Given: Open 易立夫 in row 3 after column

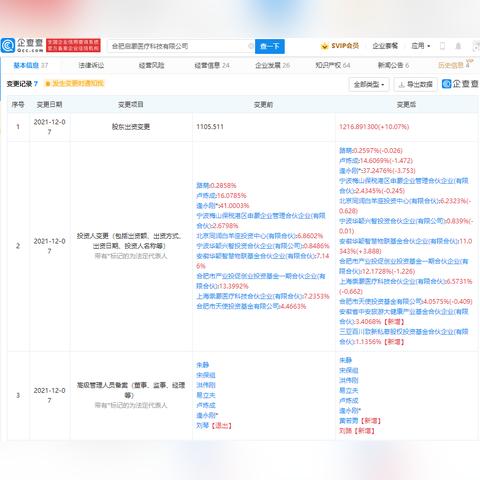Looking at the screenshot, I should [x=349, y=390].
